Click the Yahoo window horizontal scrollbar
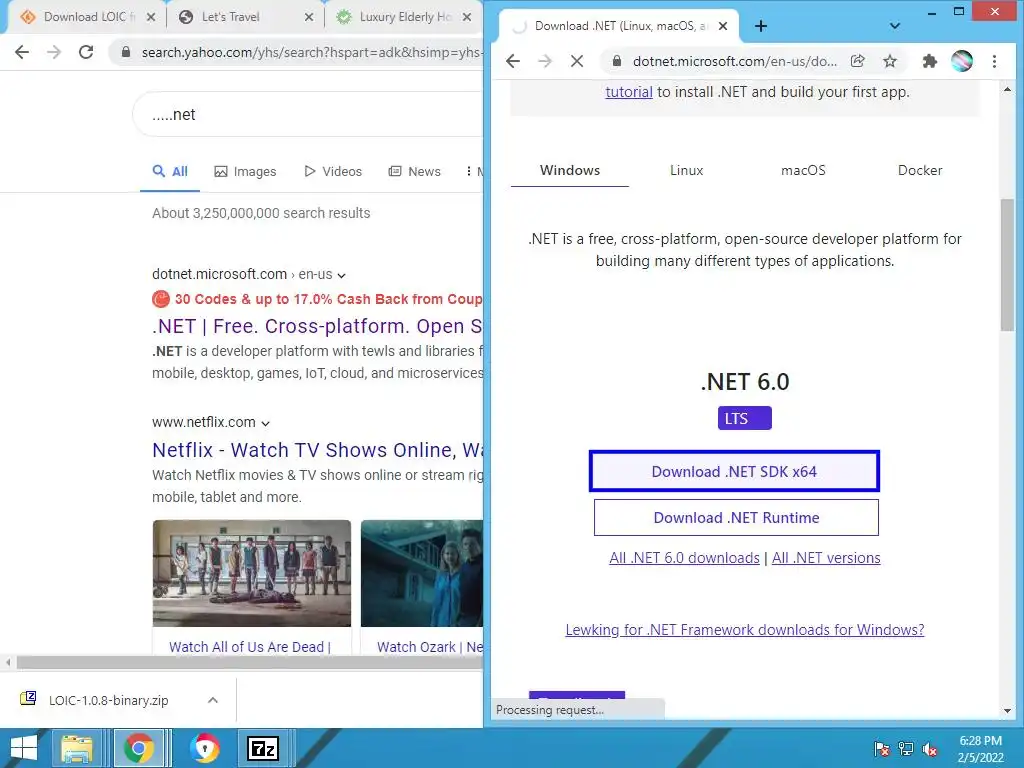1024x768 pixels. (249, 662)
